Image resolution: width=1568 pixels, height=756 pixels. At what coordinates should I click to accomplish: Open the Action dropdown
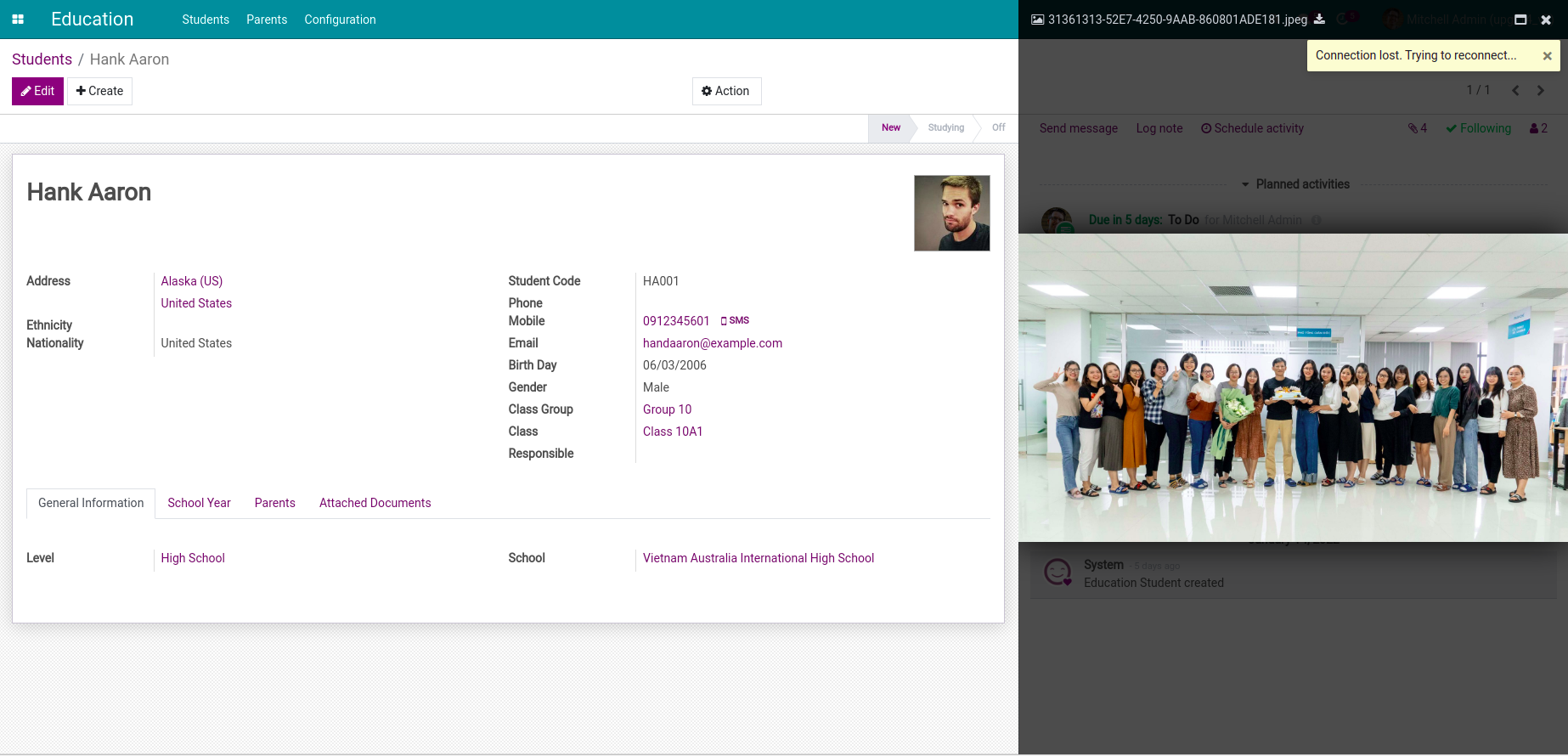726,91
